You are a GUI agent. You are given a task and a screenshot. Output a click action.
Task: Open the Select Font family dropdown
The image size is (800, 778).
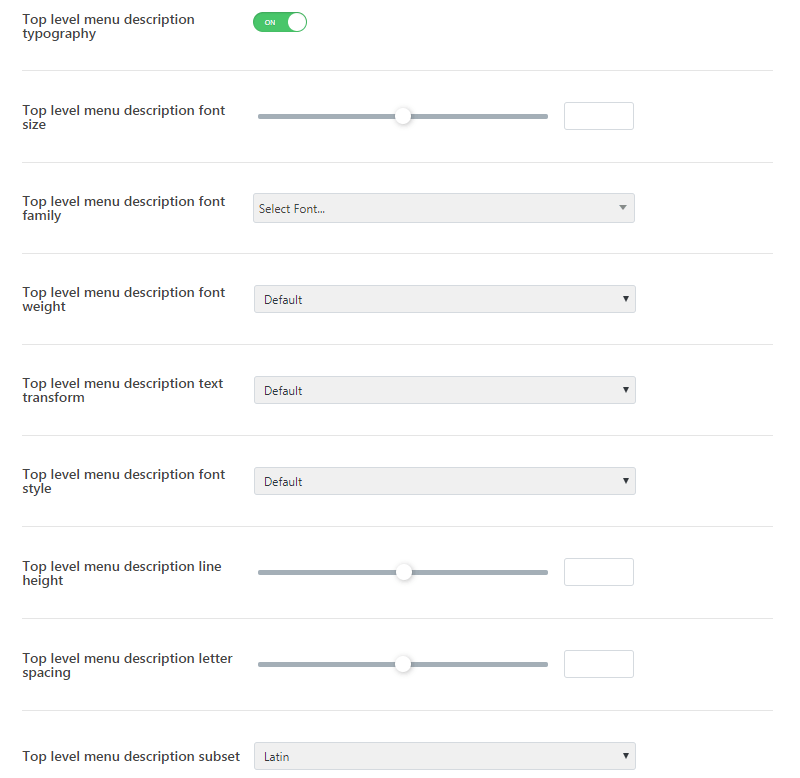[444, 208]
